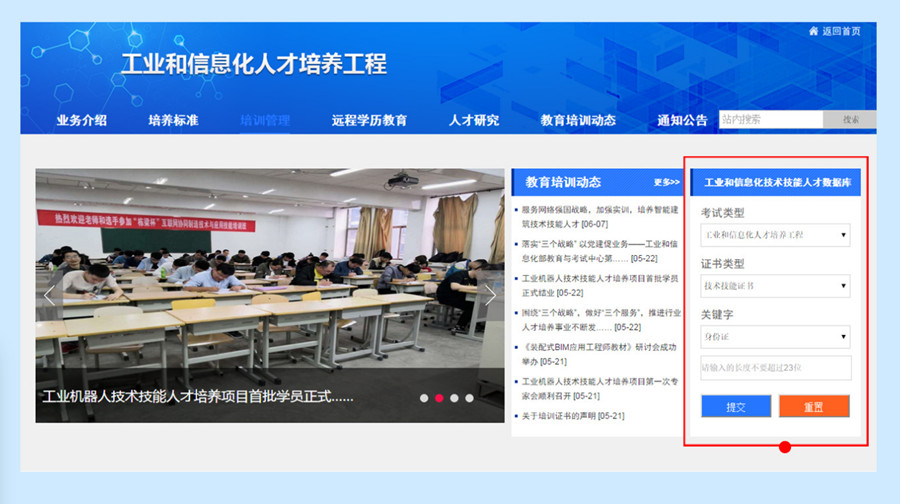Navigate to 远程学历教育 menu
The height and width of the screenshot is (504, 900).
pyautogui.click(x=369, y=121)
